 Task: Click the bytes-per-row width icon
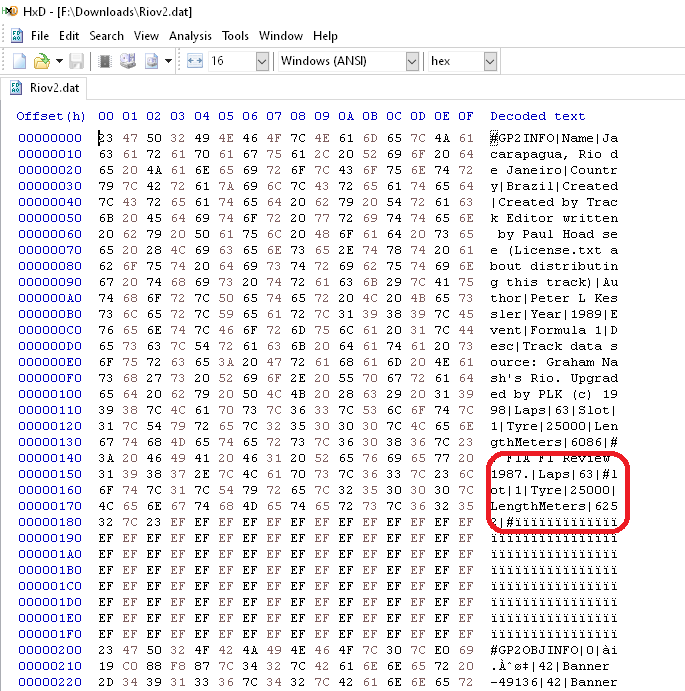point(195,61)
